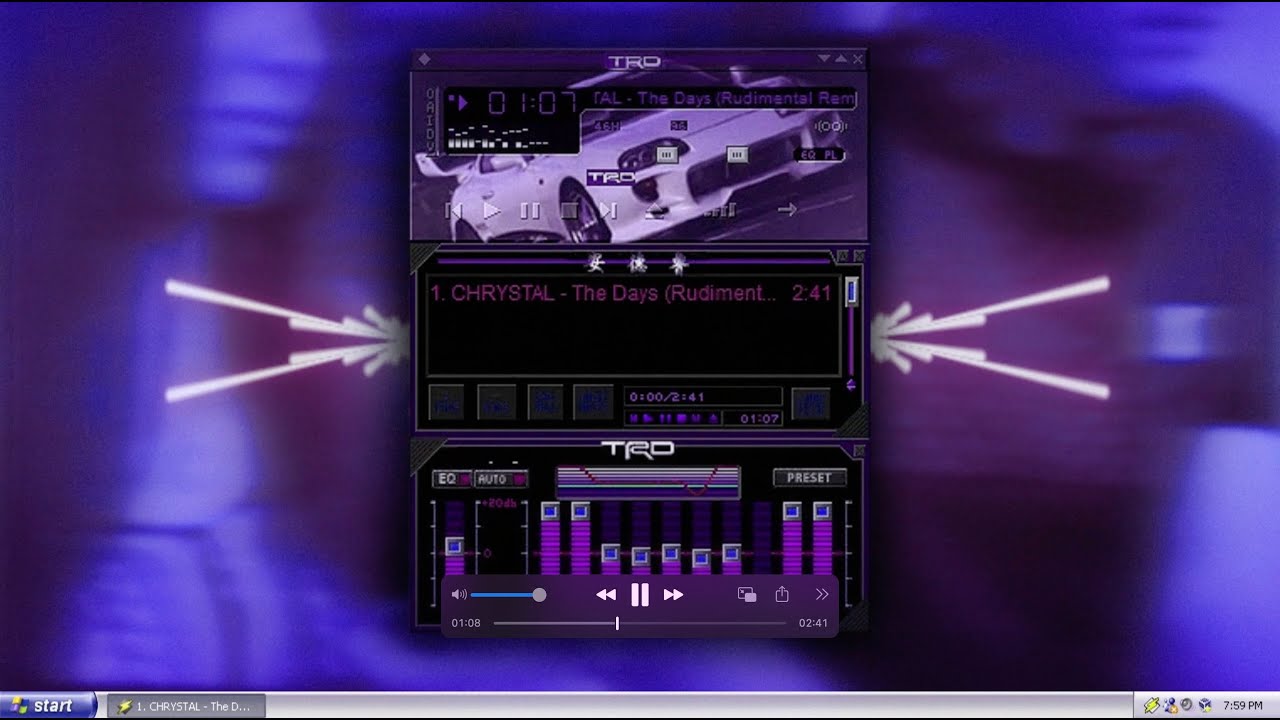Open the OAIDV clutterbar options
1280x720 pixels.
[x=431, y=120]
